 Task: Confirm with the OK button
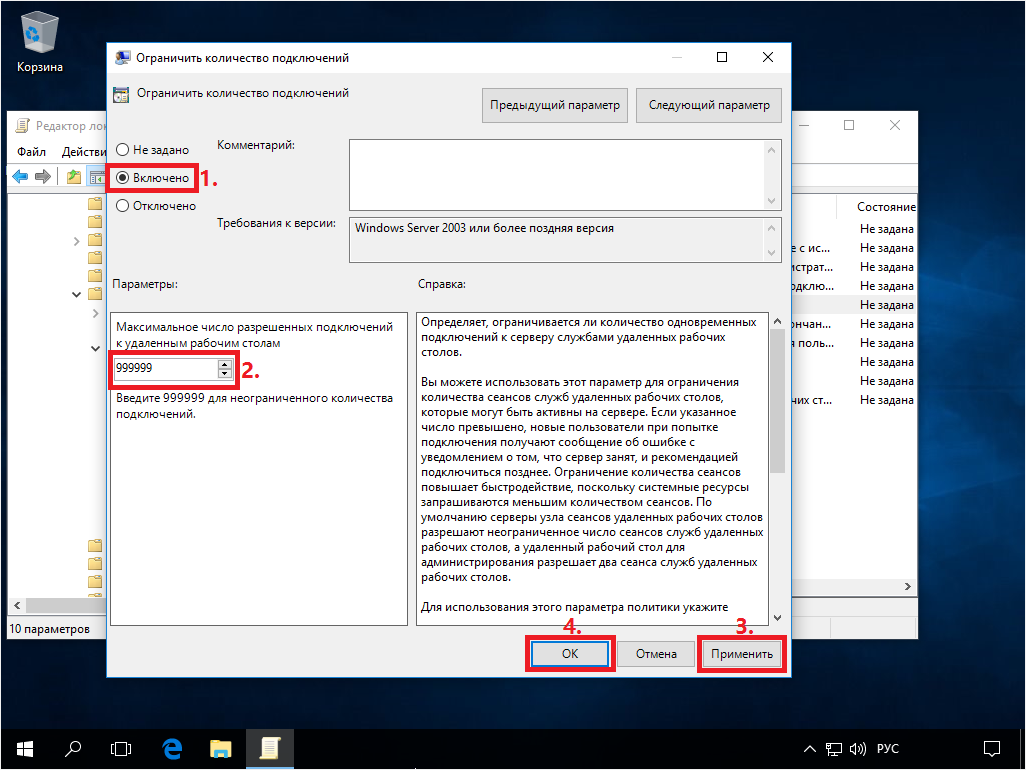[x=570, y=654]
